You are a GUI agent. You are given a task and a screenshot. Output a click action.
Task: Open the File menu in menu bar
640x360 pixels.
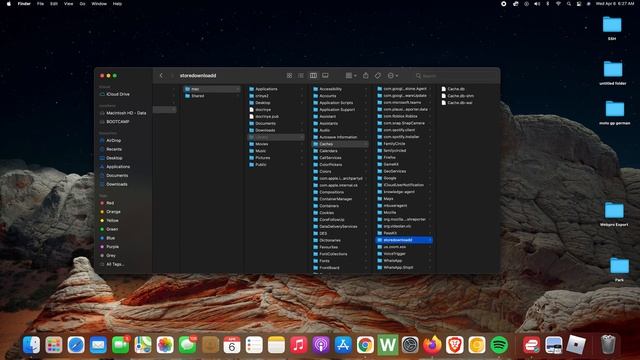point(40,4)
